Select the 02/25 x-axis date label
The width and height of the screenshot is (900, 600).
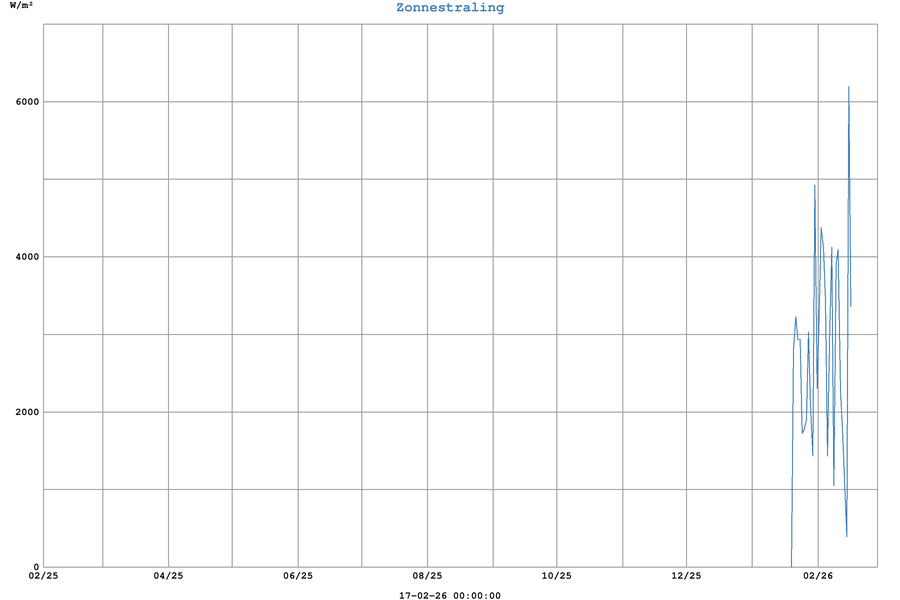[44, 576]
